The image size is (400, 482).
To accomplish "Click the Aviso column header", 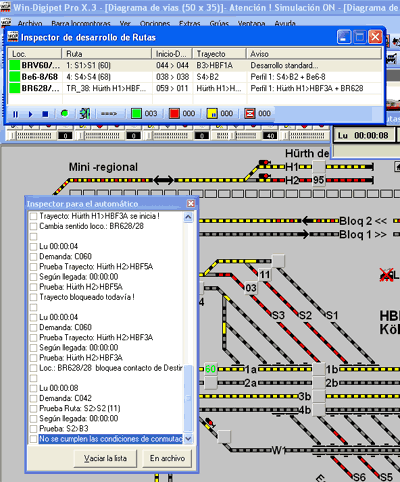I will tap(314, 54).
